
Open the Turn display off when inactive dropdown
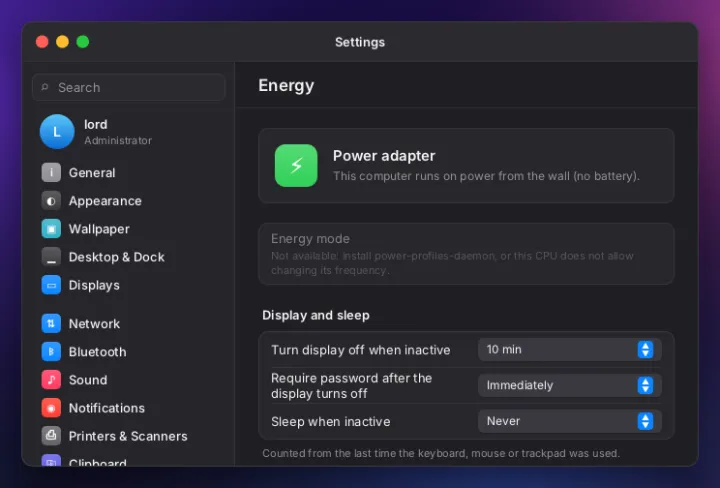pyautogui.click(x=569, y=350)
